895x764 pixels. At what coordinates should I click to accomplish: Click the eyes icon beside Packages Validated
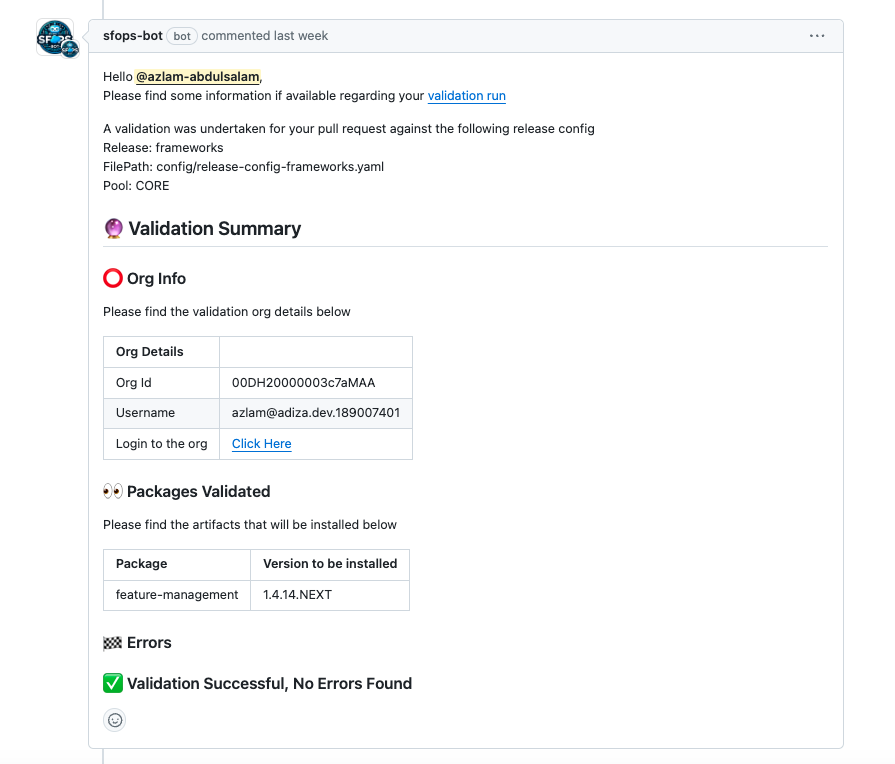(113, 491)
